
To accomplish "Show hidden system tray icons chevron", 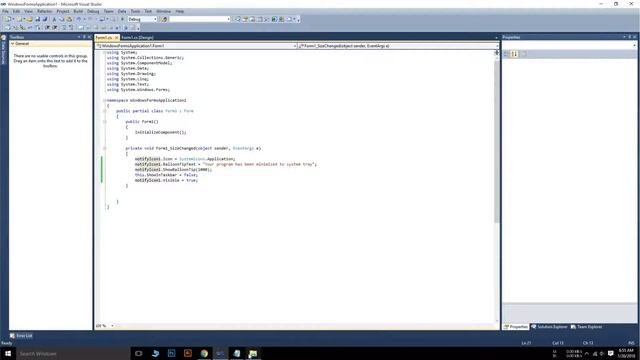I will click(x=587, y=353).
